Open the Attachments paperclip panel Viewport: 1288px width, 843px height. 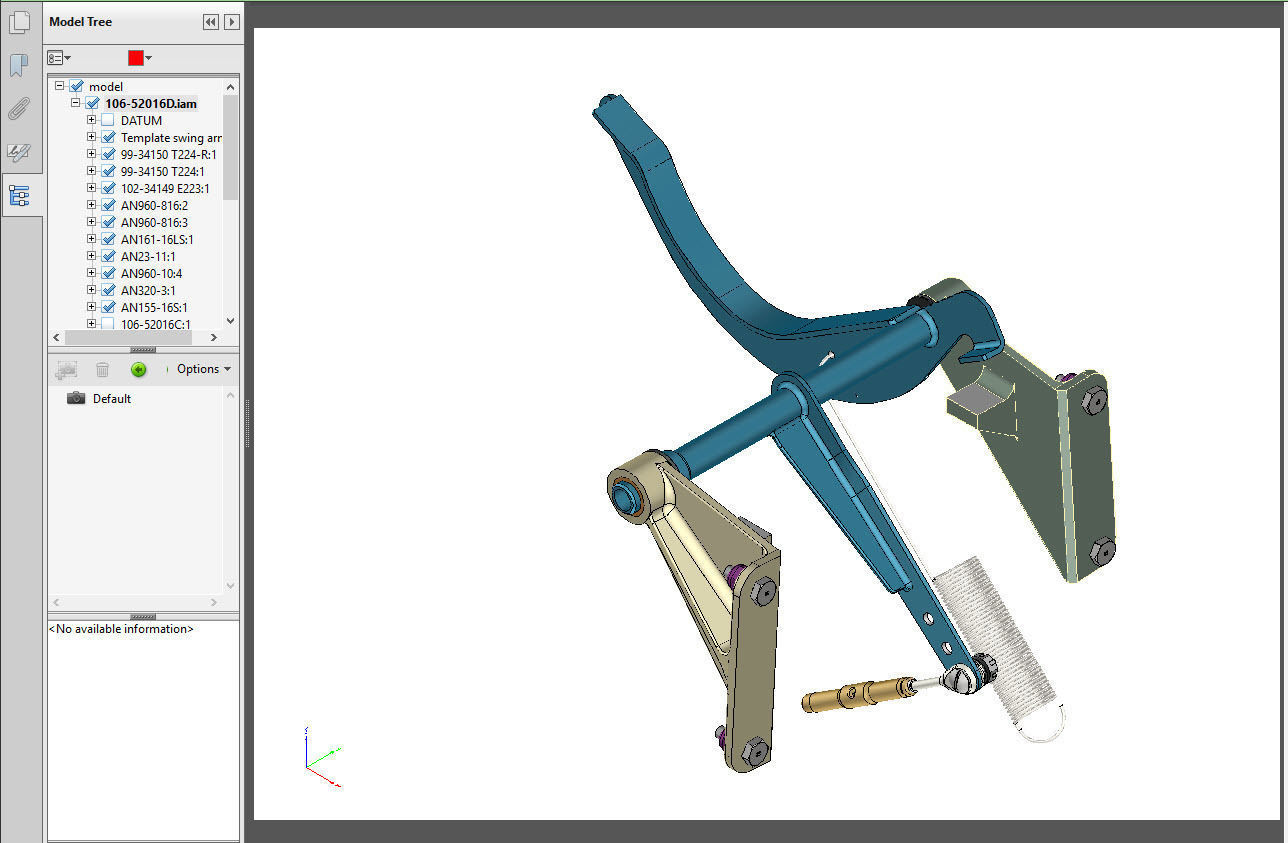(x=20, y=109)
